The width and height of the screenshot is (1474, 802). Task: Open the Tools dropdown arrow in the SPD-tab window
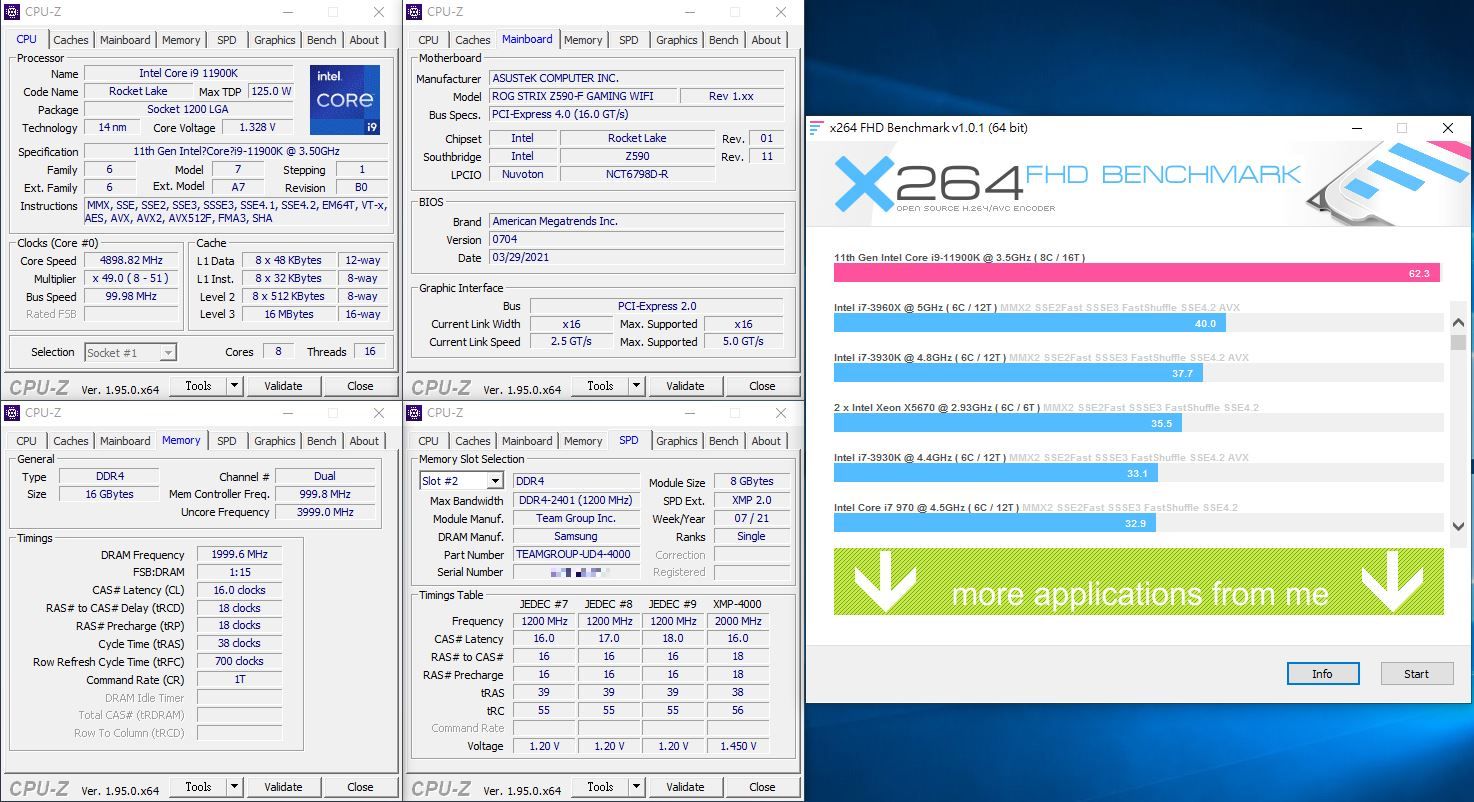coord(636,787)
